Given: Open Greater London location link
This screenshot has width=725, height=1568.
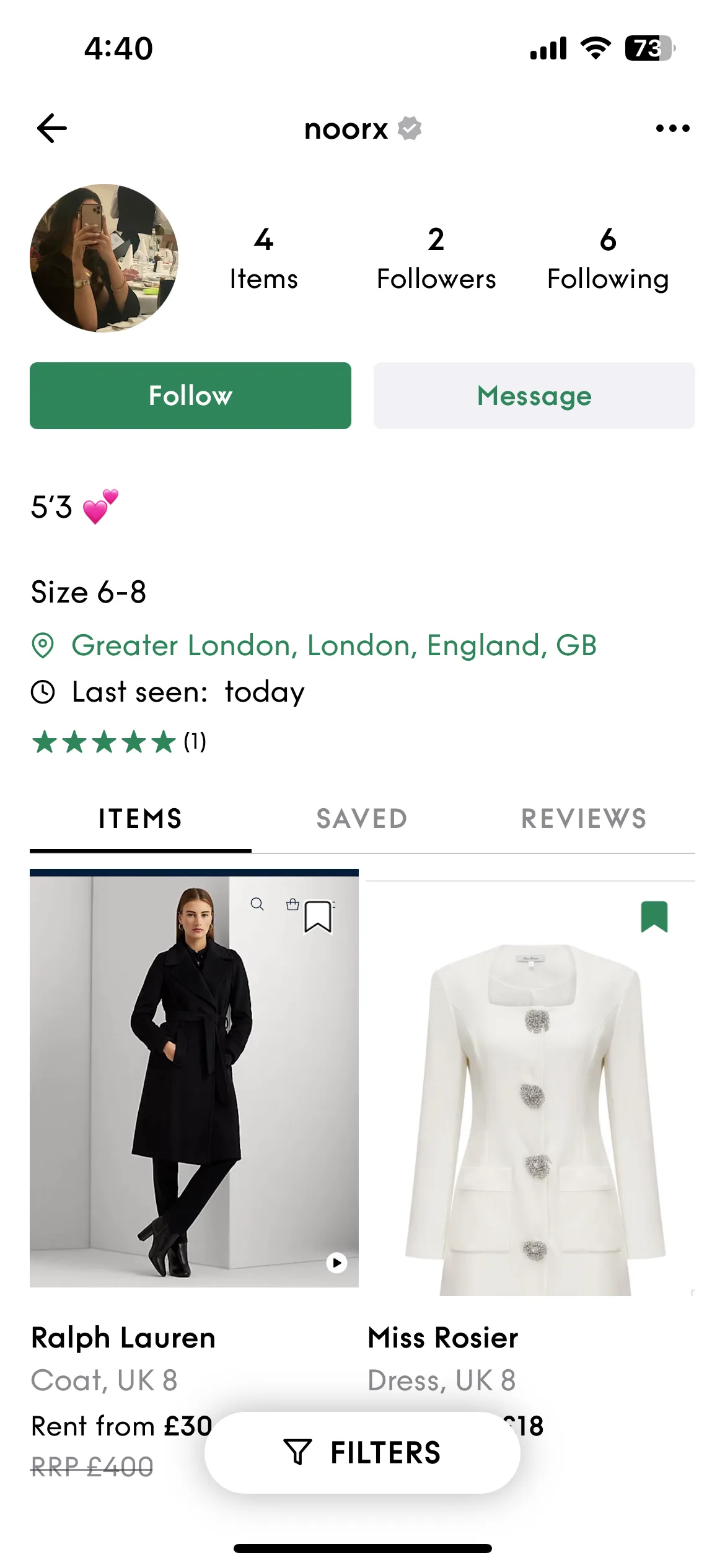Looking at the screenshot, I should (x=334, y=645).
